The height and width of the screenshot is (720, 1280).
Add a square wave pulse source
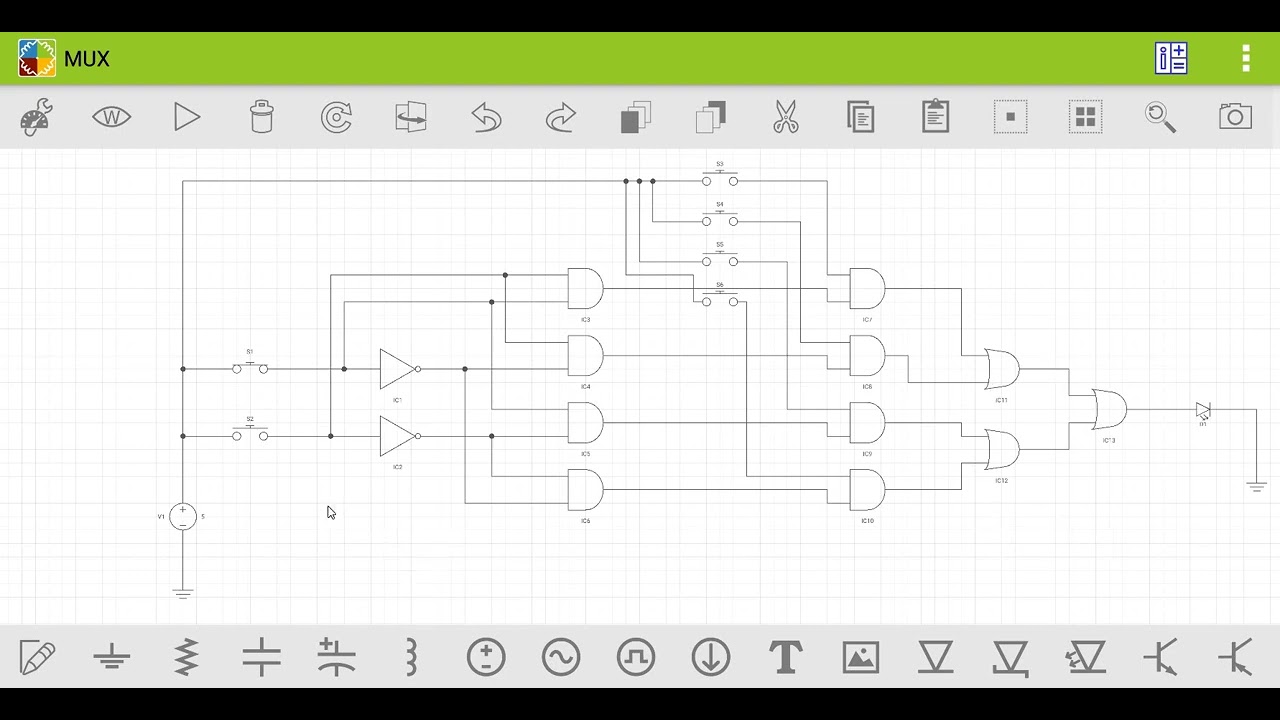[636, 657]
